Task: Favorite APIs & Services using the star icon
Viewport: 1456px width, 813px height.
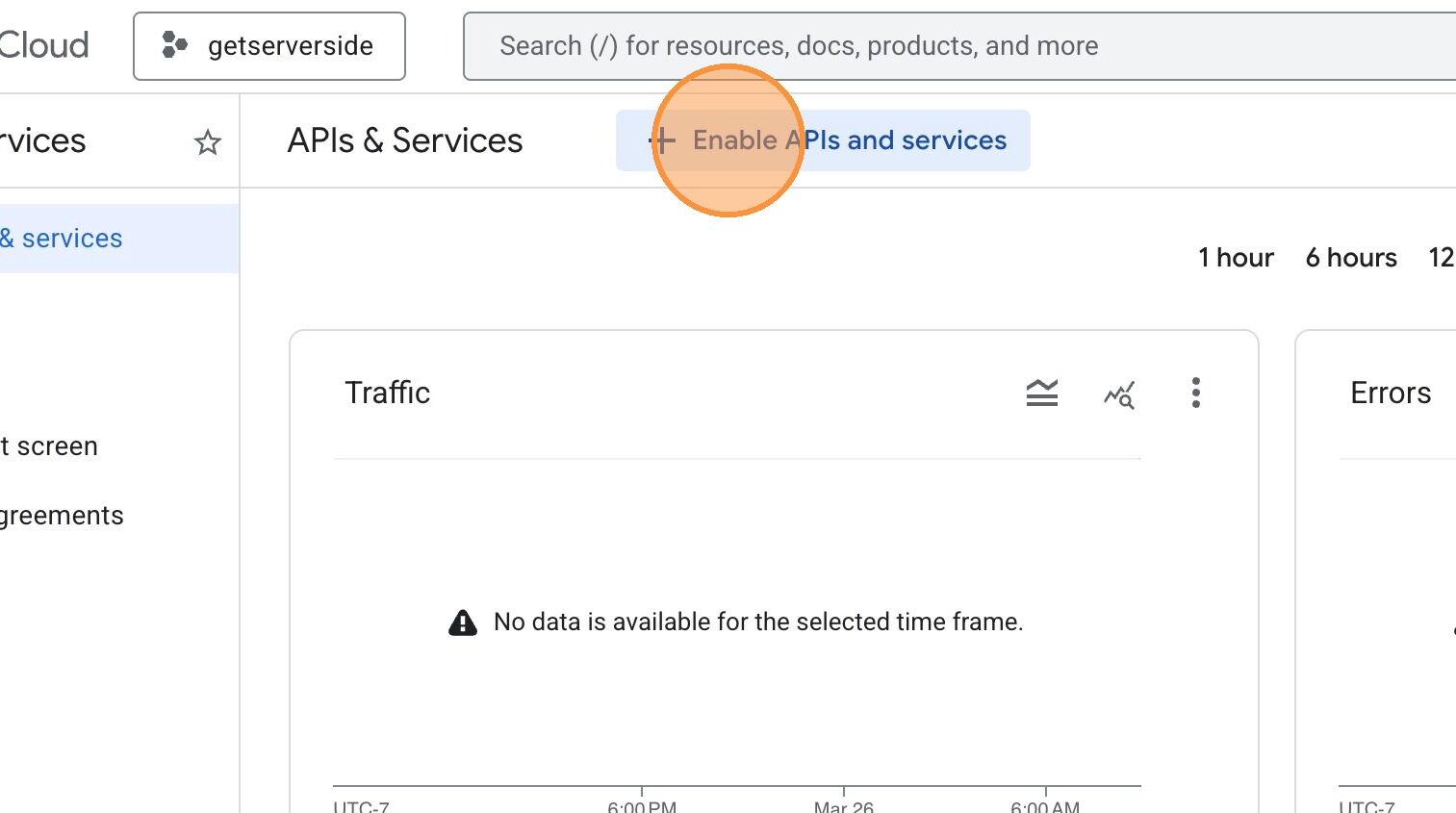Action: [x=208, y=141]
